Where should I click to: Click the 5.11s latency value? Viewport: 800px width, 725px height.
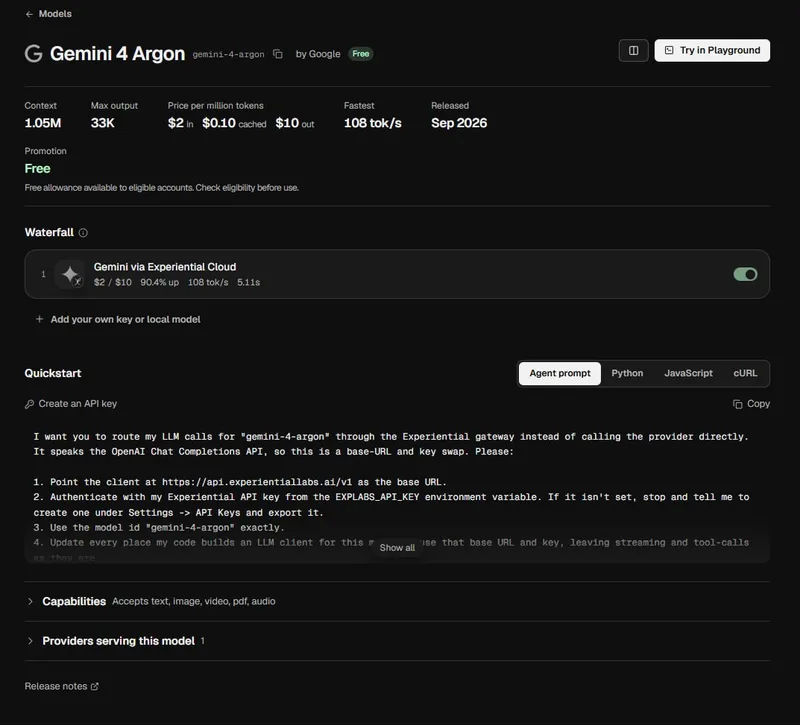[x=248, y=282]
